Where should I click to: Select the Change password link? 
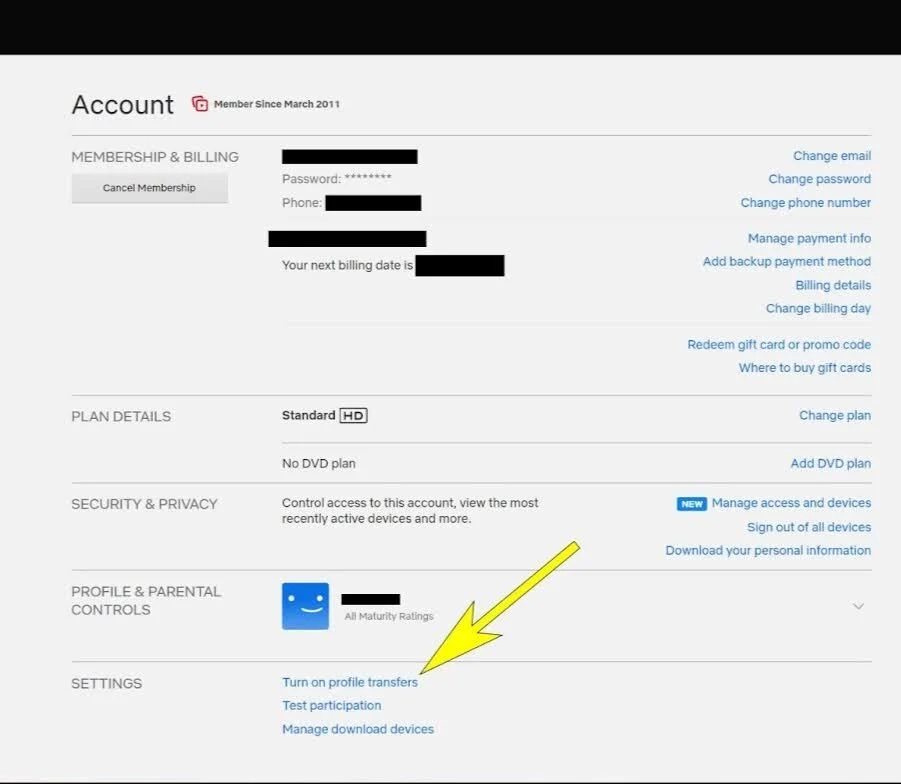point(819,179)
